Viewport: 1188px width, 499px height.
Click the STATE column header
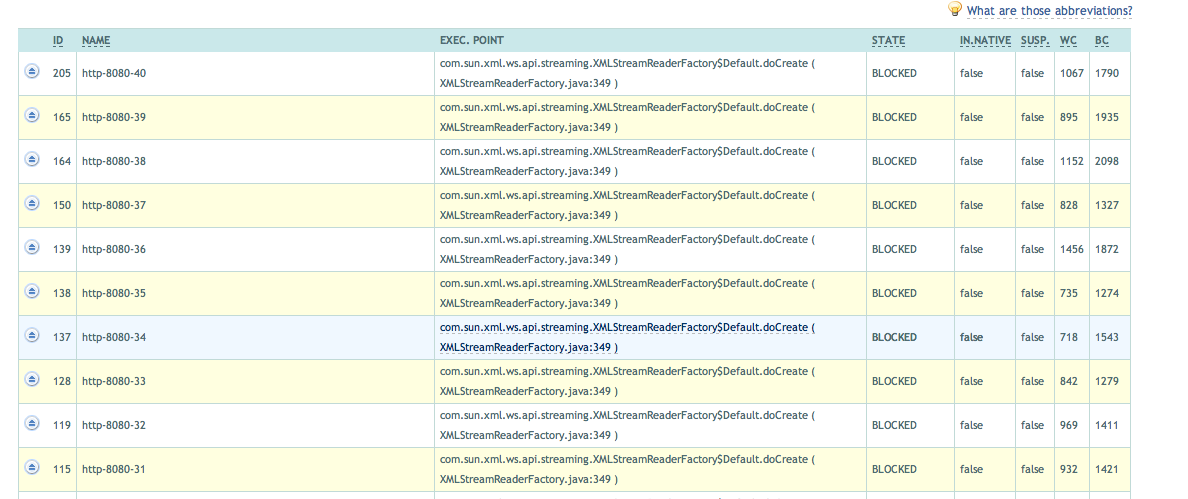coord(888,40)
